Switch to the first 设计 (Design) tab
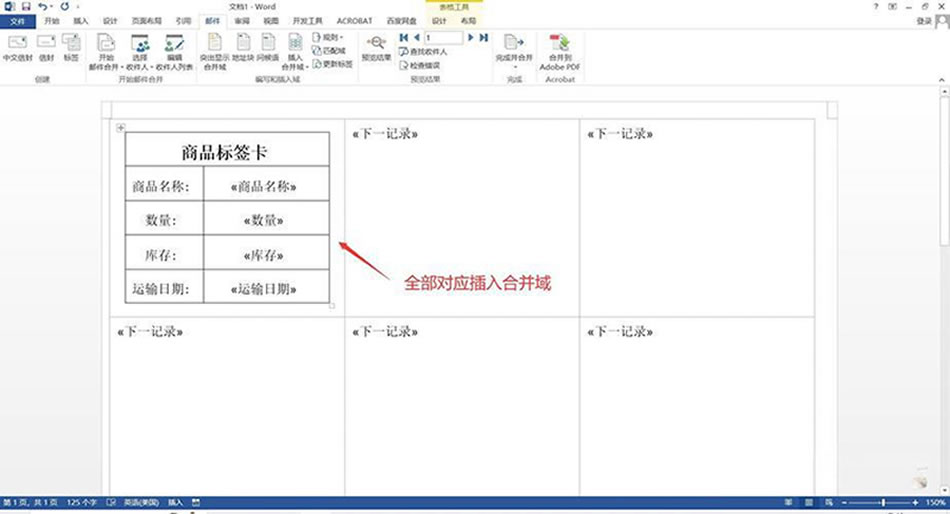 (x=110, y=21)
